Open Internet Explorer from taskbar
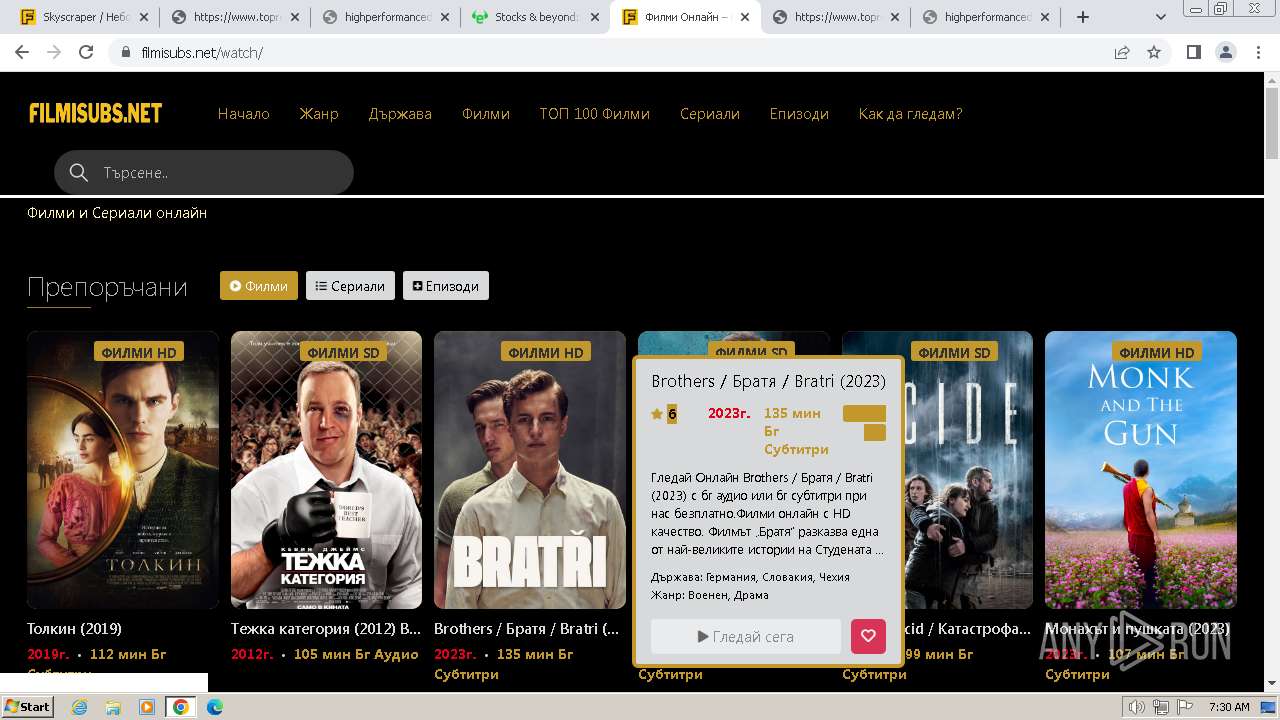The height and width of the screenshot is (720, 1280). click(x=80, y=707)
